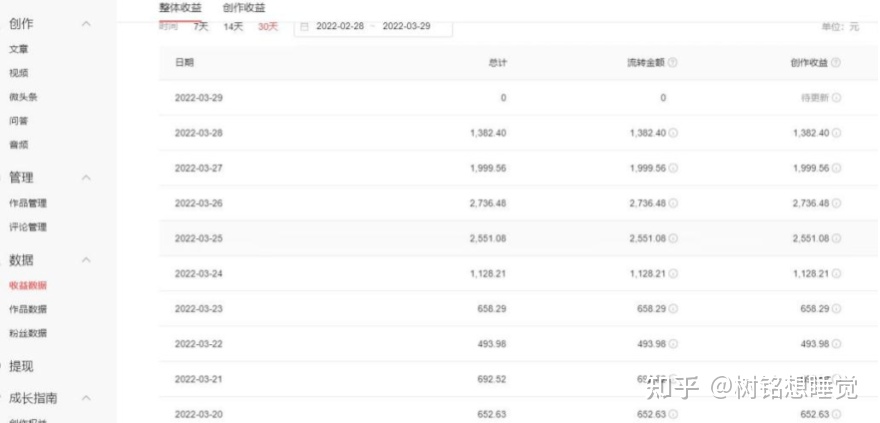Screen dimensions: 880x423
Task: Open 粉丝数据 in sidebar
Action: click(27, 333)
